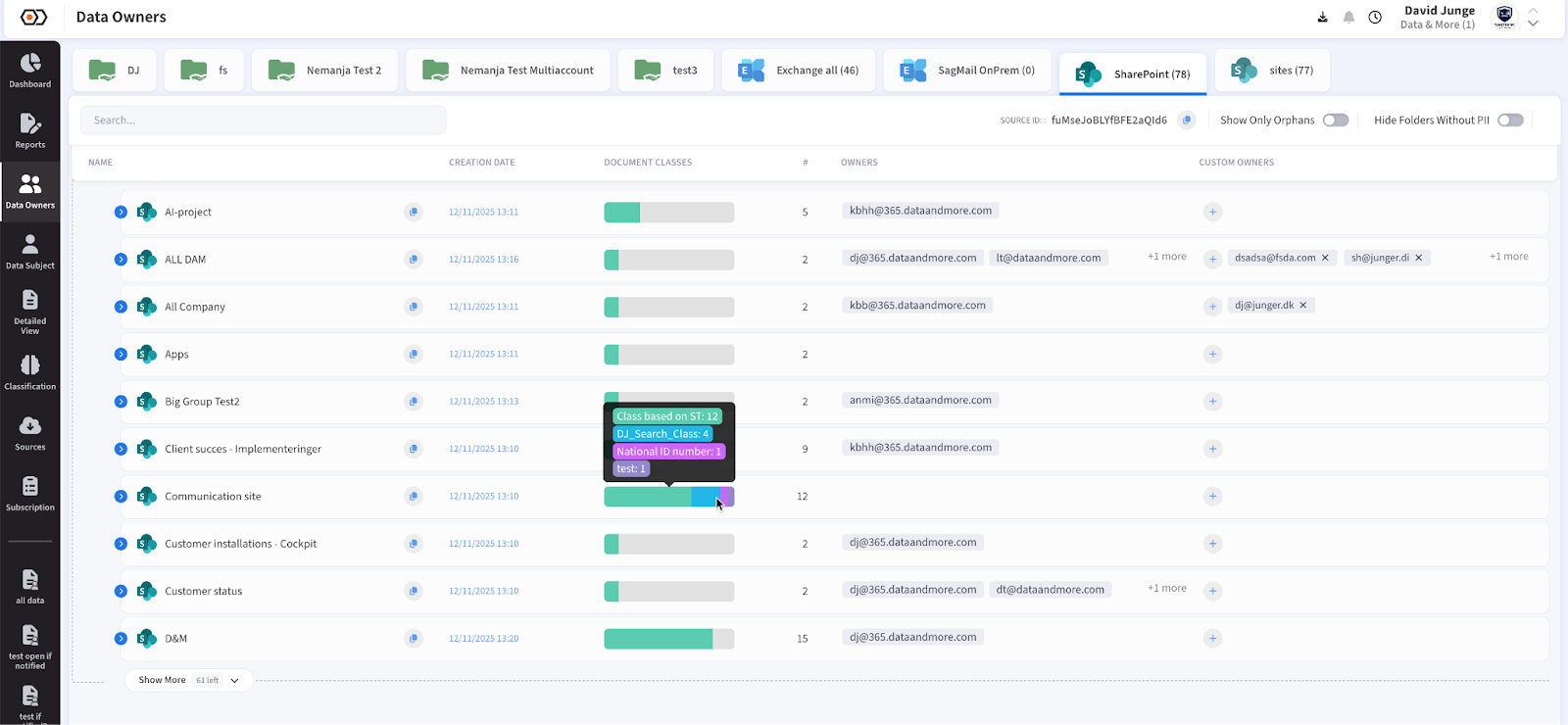Open the Sources sidebar icon
Screen dimensions: 1568x725
pyautogui.click(x=30, y=433)
